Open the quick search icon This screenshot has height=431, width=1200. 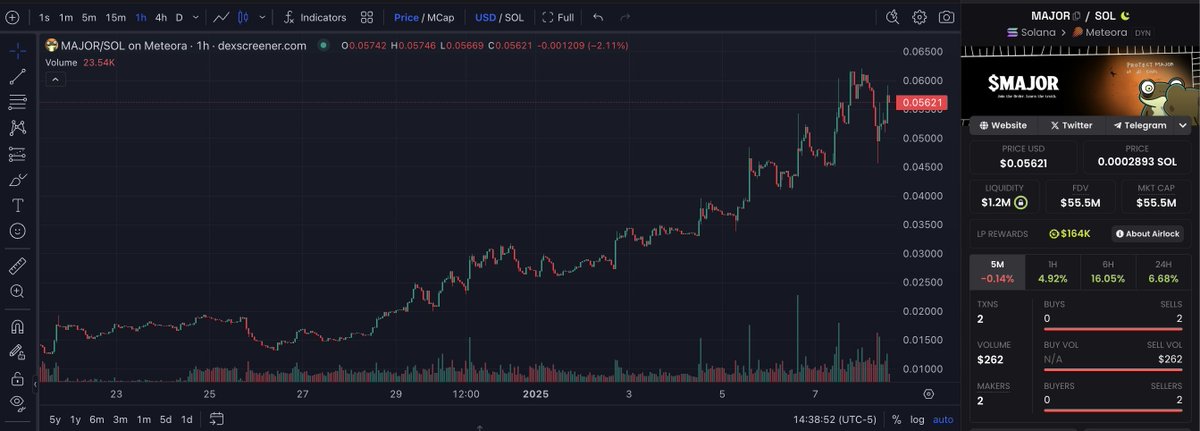click(893, 17)
